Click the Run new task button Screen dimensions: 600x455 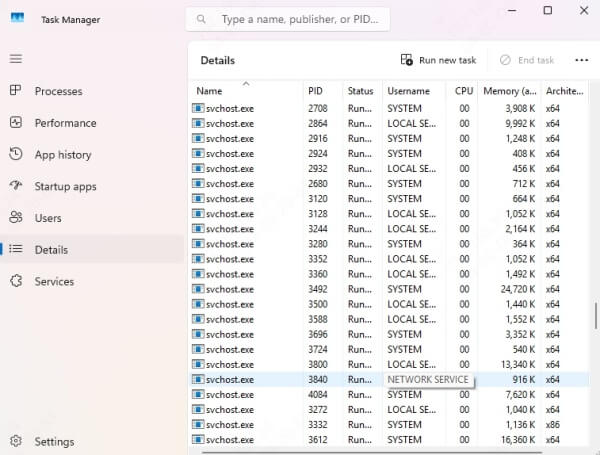point(439,60)
